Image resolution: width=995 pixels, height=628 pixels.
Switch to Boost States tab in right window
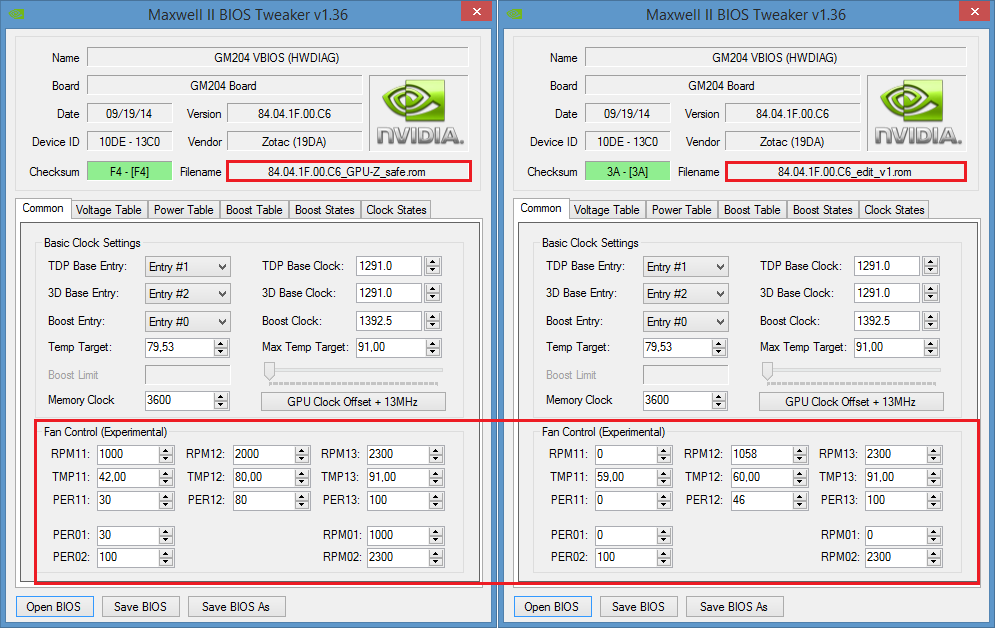822,210
